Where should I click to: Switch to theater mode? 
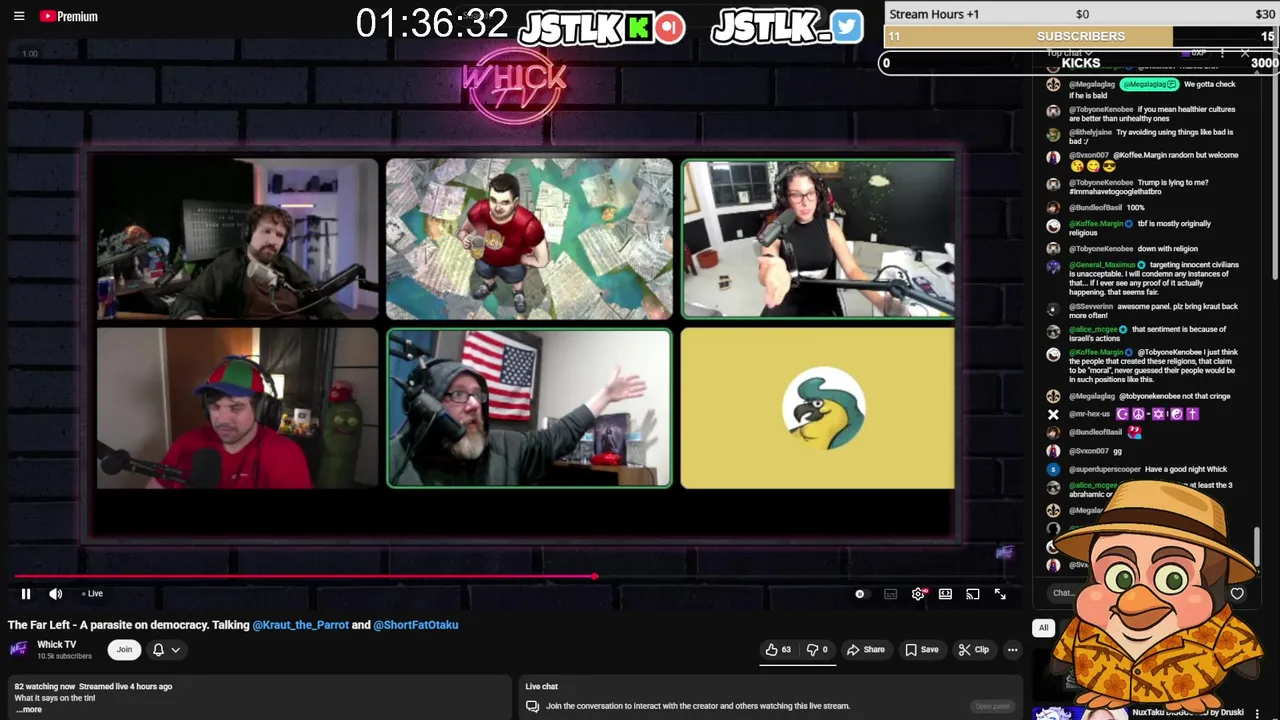click(x=945, y=594)
